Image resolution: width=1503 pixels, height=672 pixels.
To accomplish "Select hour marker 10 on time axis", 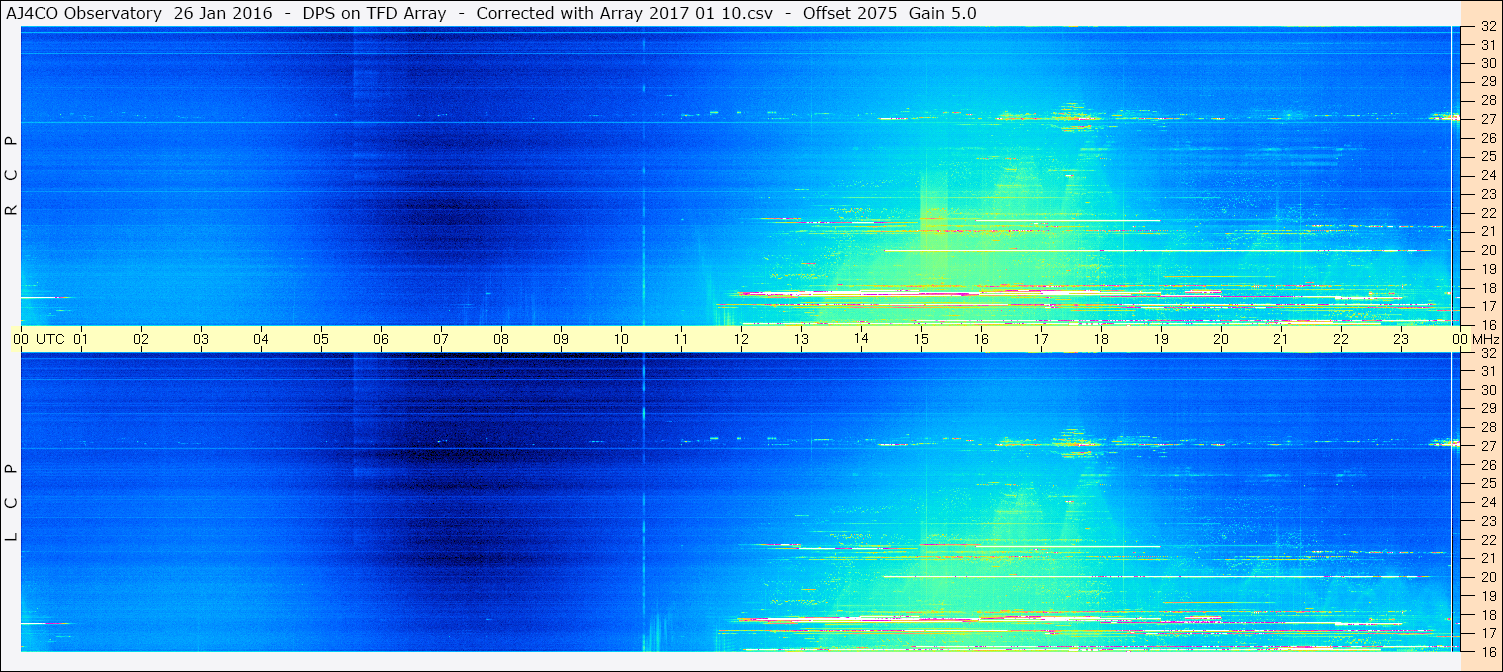I will click(x=621, y=339).
